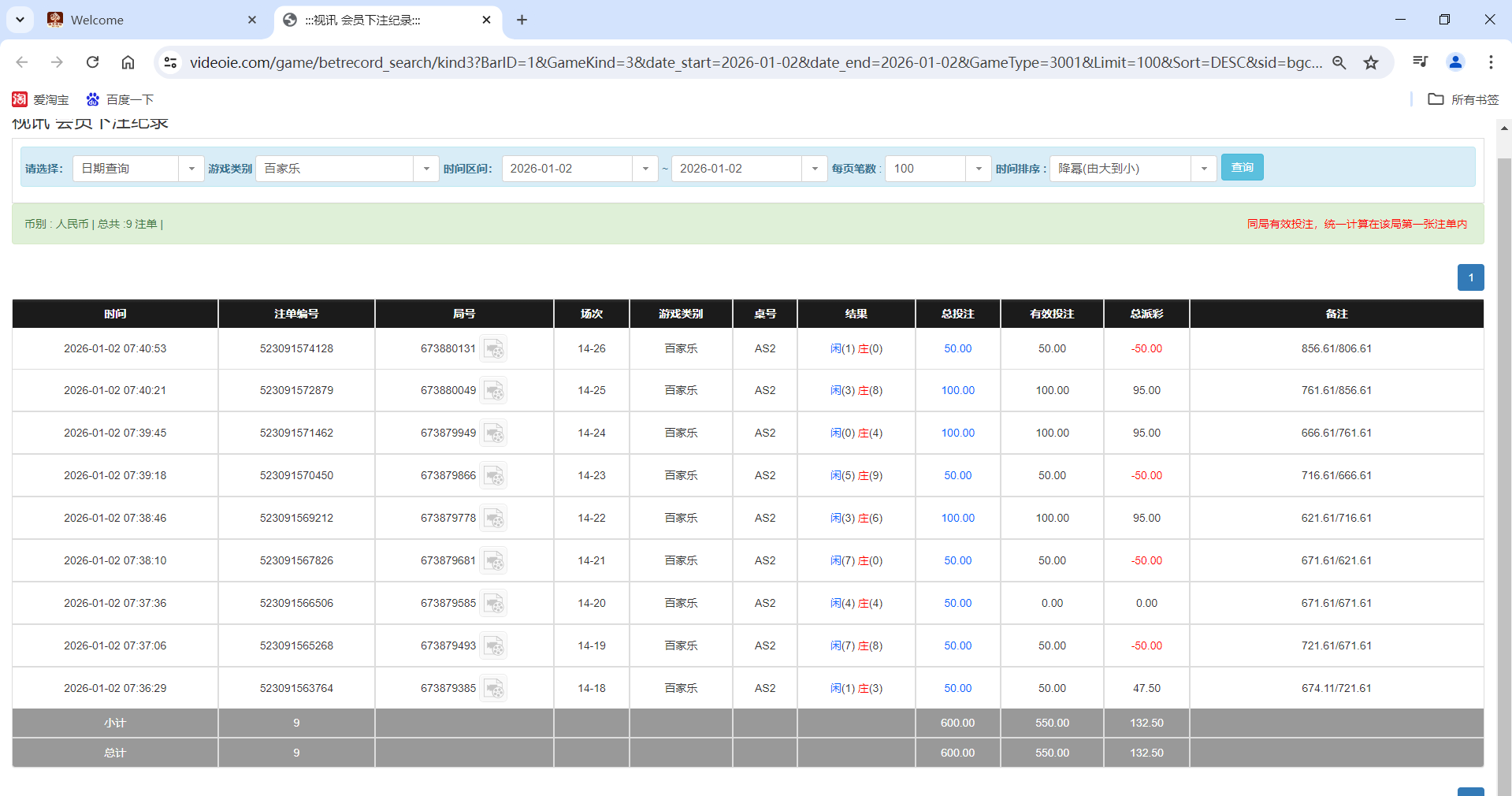1512x796 pixels.
Task: Play the video replay for round 673880131
Action: [x=494, y=348]
